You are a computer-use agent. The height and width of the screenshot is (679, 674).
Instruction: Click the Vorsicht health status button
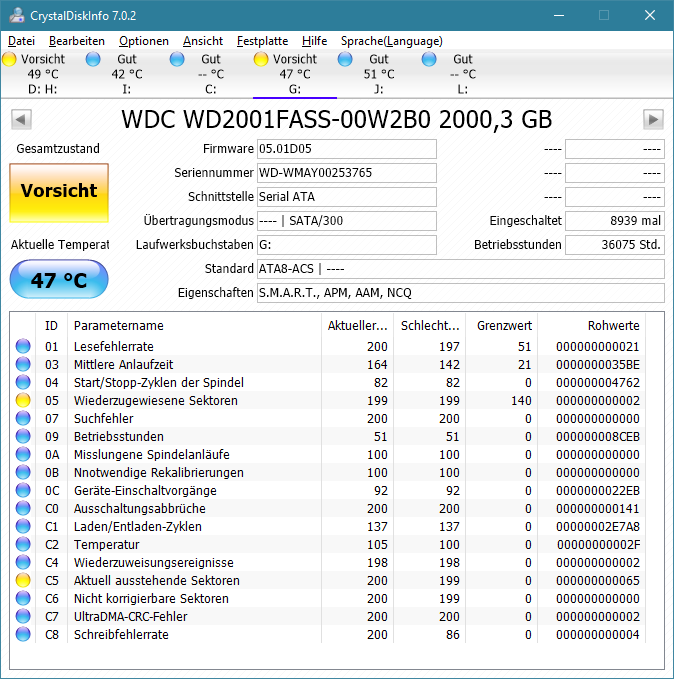pyautogui.click(x=59, y=193)
